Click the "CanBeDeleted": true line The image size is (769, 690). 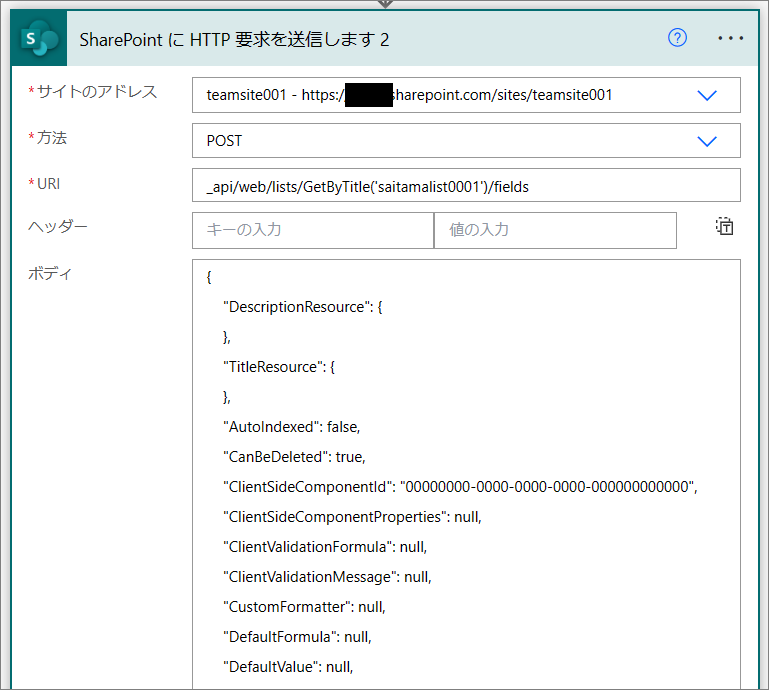click(294, 457)
